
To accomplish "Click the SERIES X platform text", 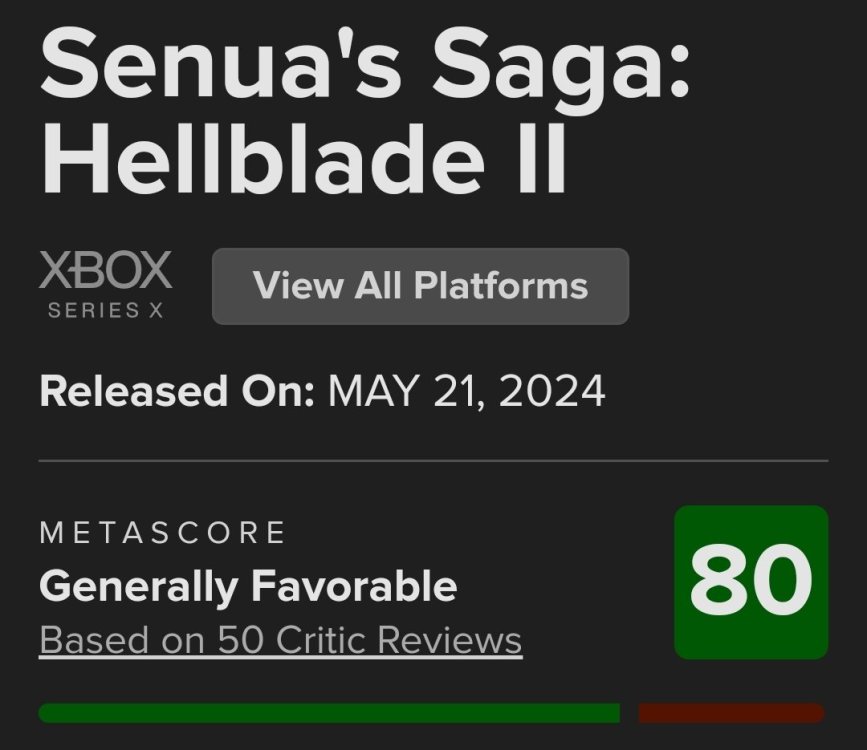I will [x=105, y=310].
